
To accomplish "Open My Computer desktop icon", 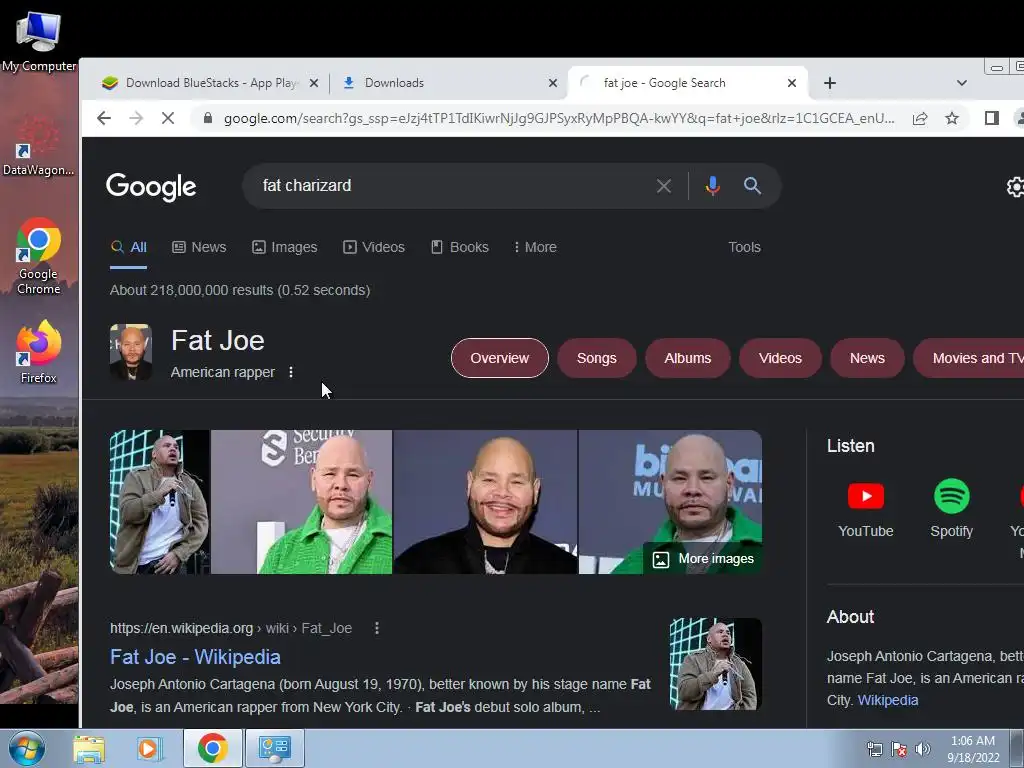I will (x=39, y=40).
